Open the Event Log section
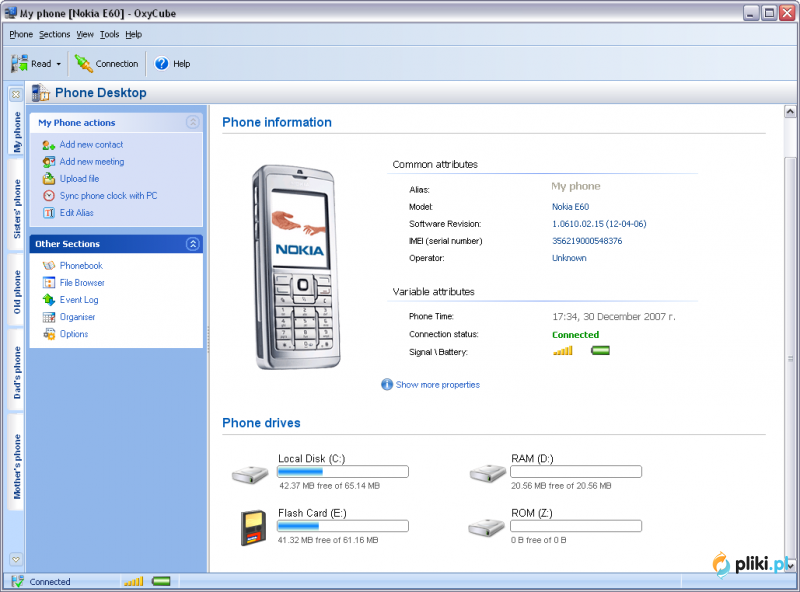The width and height of the screenshot is (800, 592). 79,300
